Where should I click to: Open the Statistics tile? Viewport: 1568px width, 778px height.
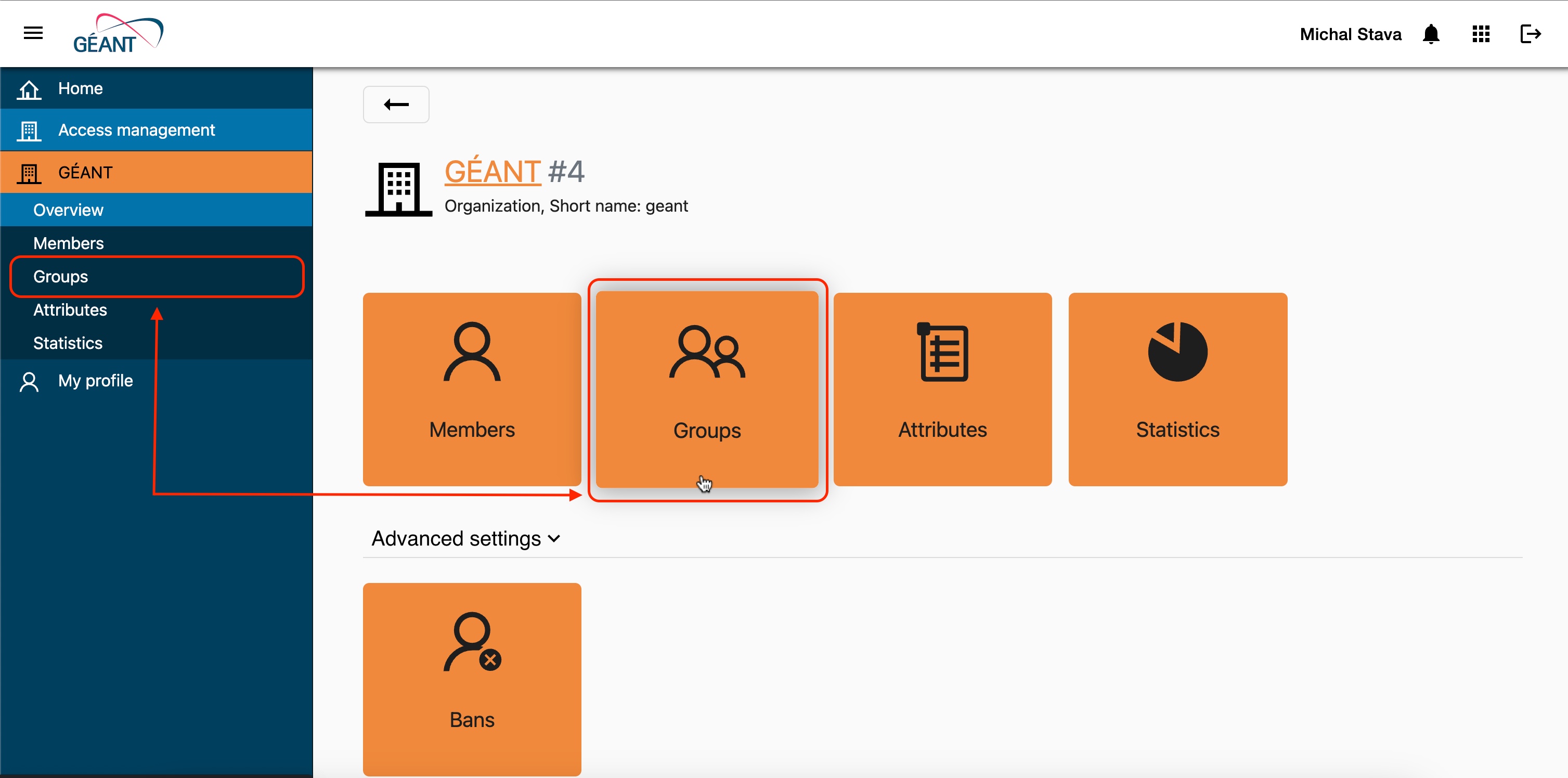[x=1178, y=389]
